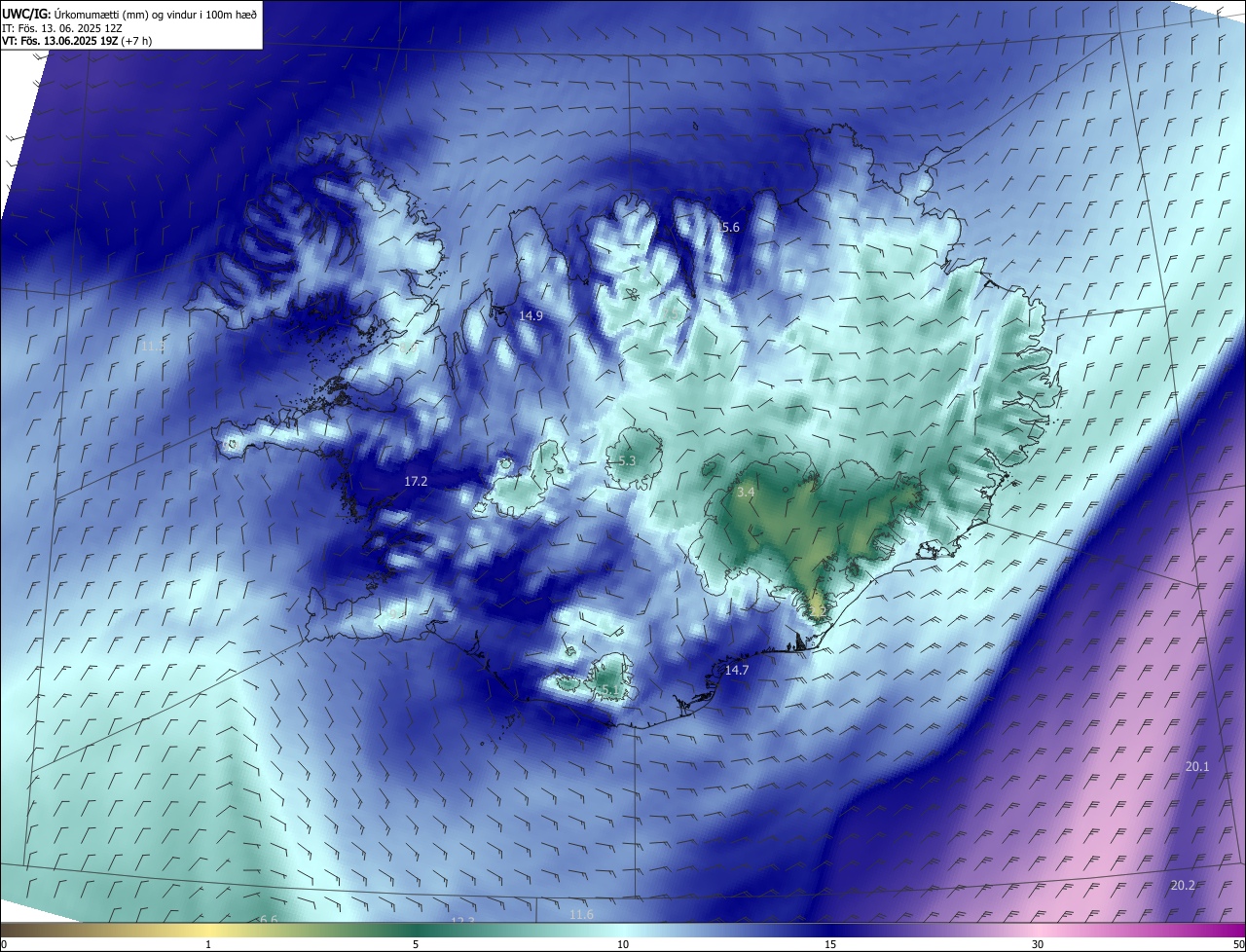Click the initial time line 'IT: Fös. 13. 06. 2025 12Z'

pos(61,27)
